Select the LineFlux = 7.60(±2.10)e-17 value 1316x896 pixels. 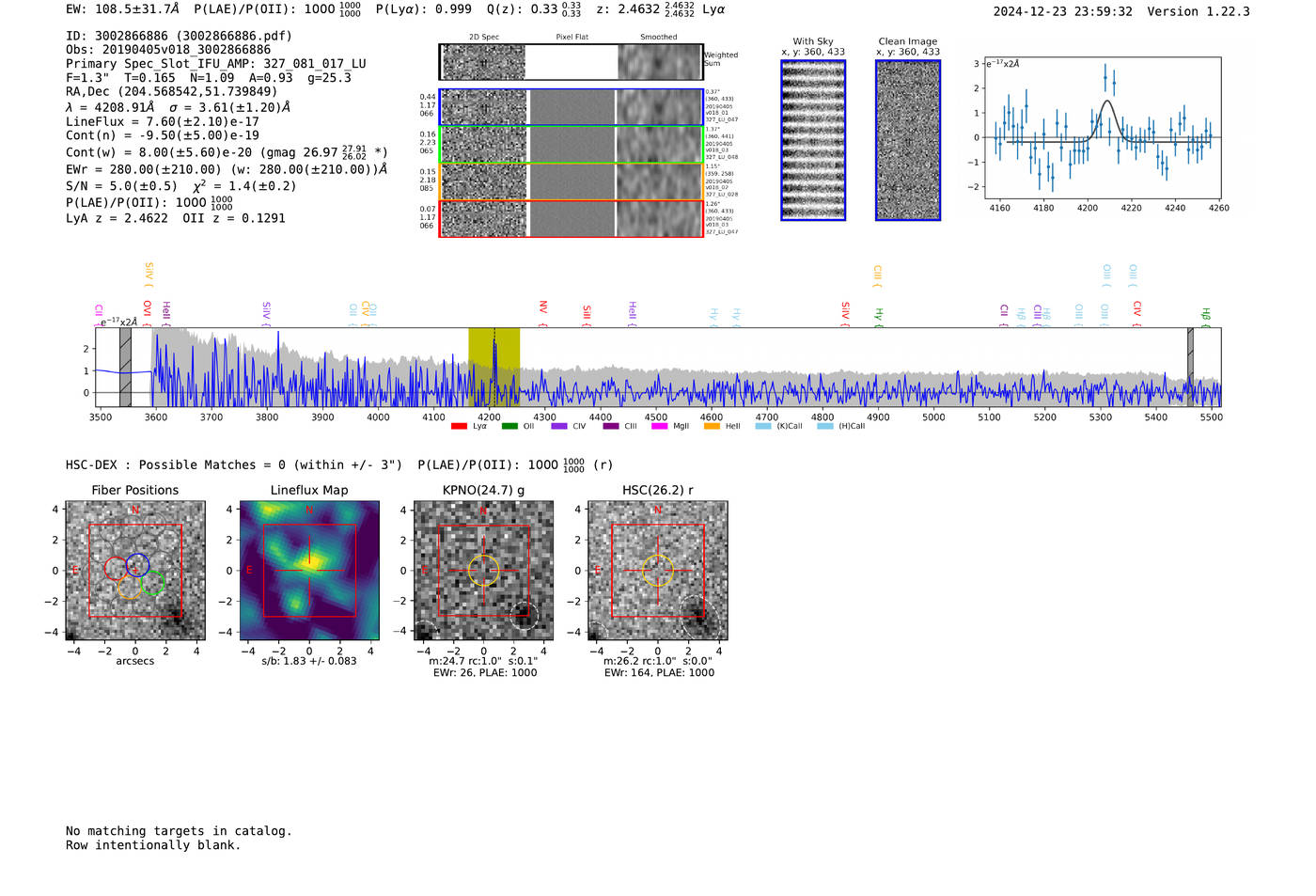[x=163, y=122]
